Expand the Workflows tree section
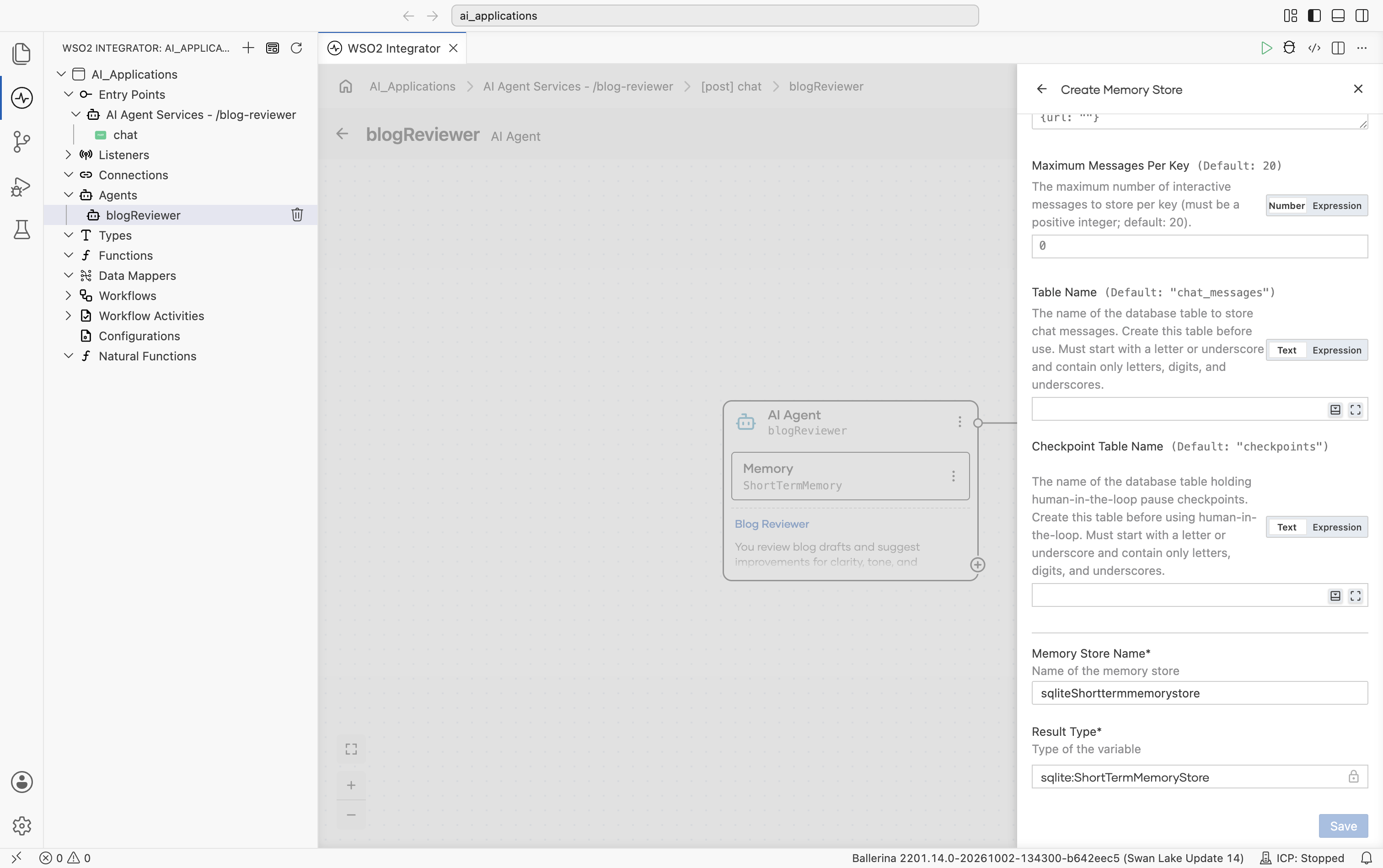The image size is (1383, 868). pos(68,295)
